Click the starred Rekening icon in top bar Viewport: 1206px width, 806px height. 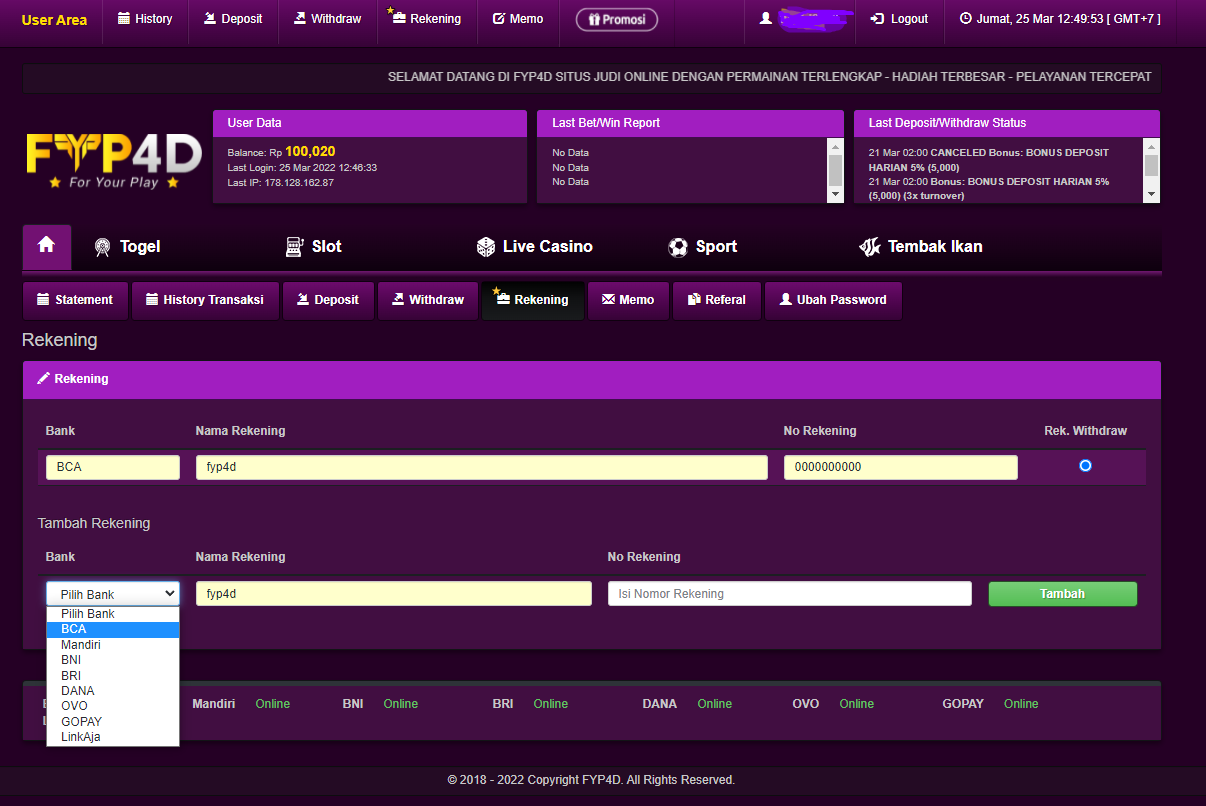point(398,17)
